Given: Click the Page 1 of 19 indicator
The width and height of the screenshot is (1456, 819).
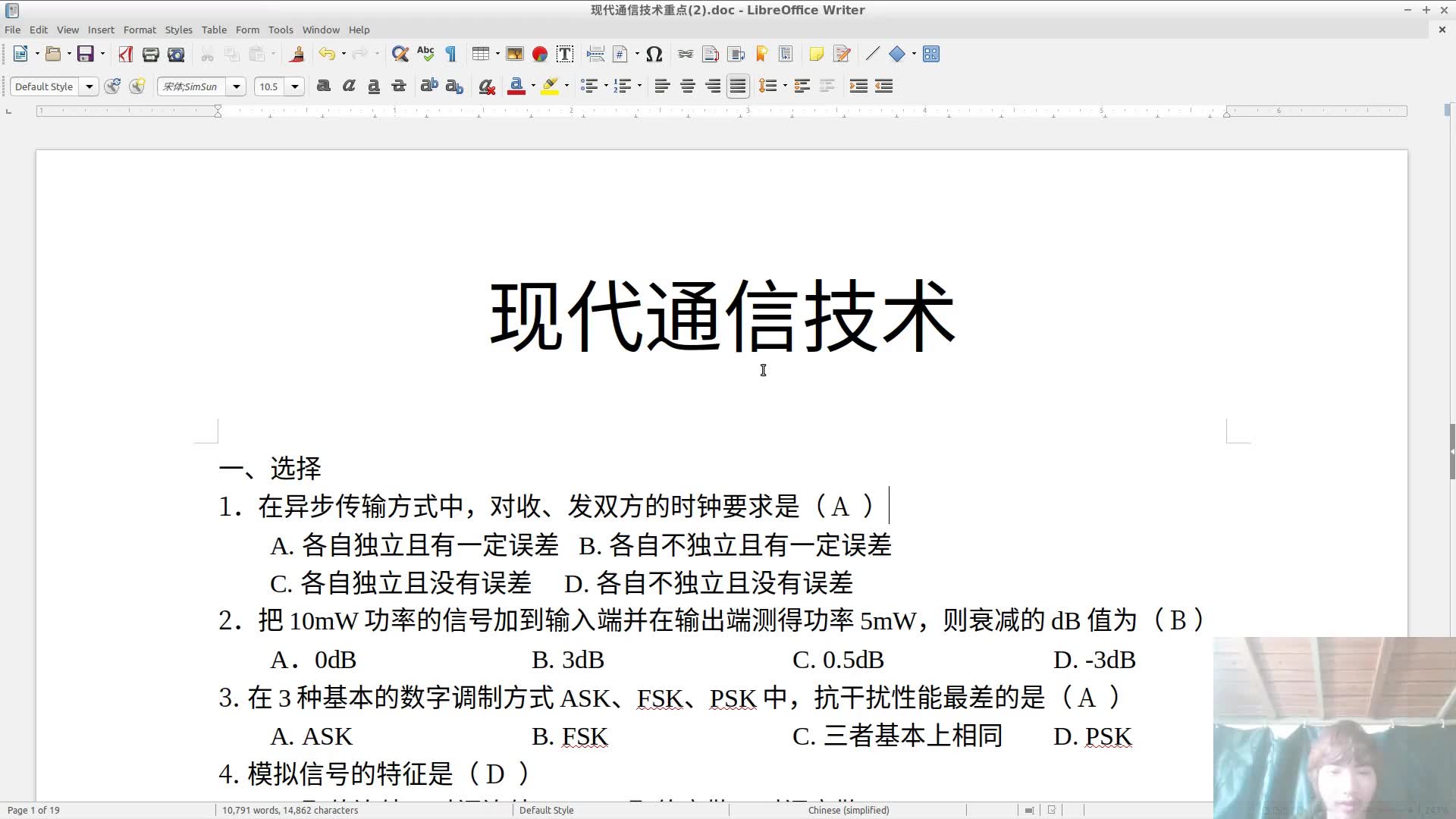Looking at the screenshot, I should point(33,810).
